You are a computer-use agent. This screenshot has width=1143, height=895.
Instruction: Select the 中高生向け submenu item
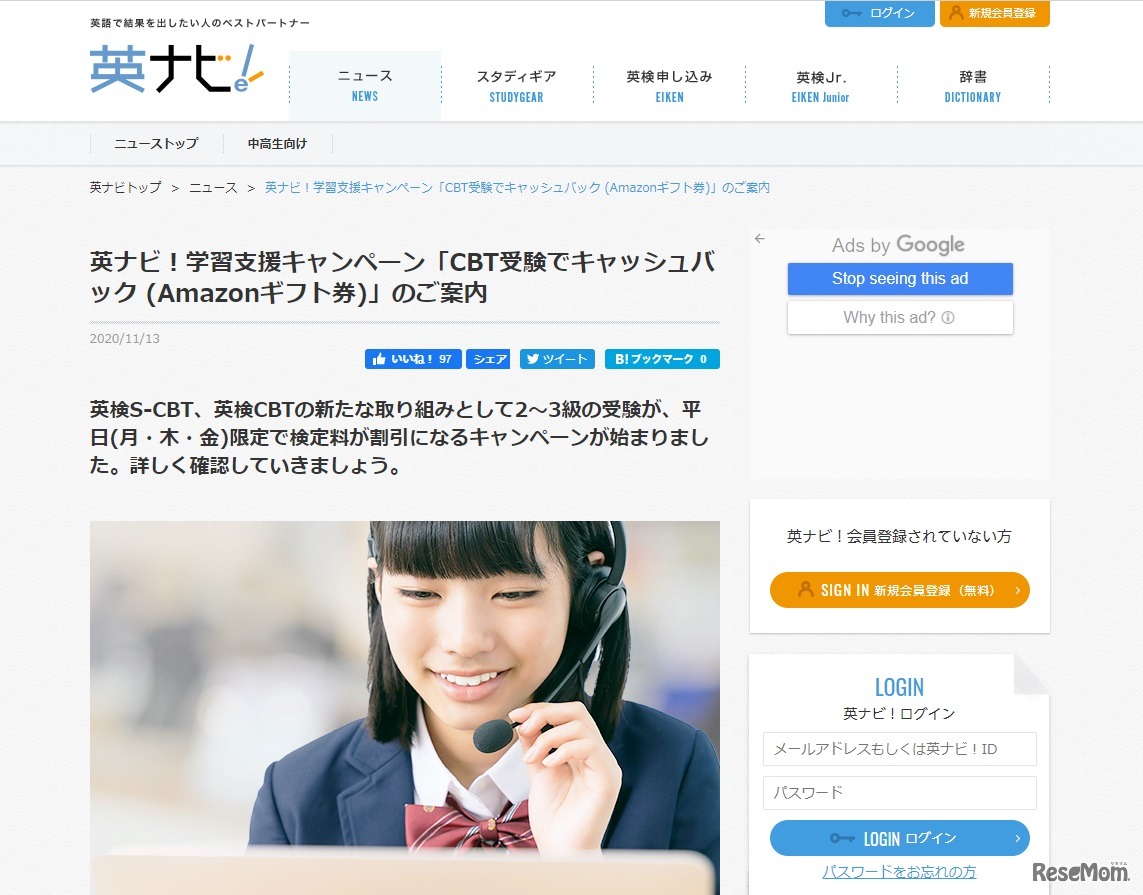[277, 144]
